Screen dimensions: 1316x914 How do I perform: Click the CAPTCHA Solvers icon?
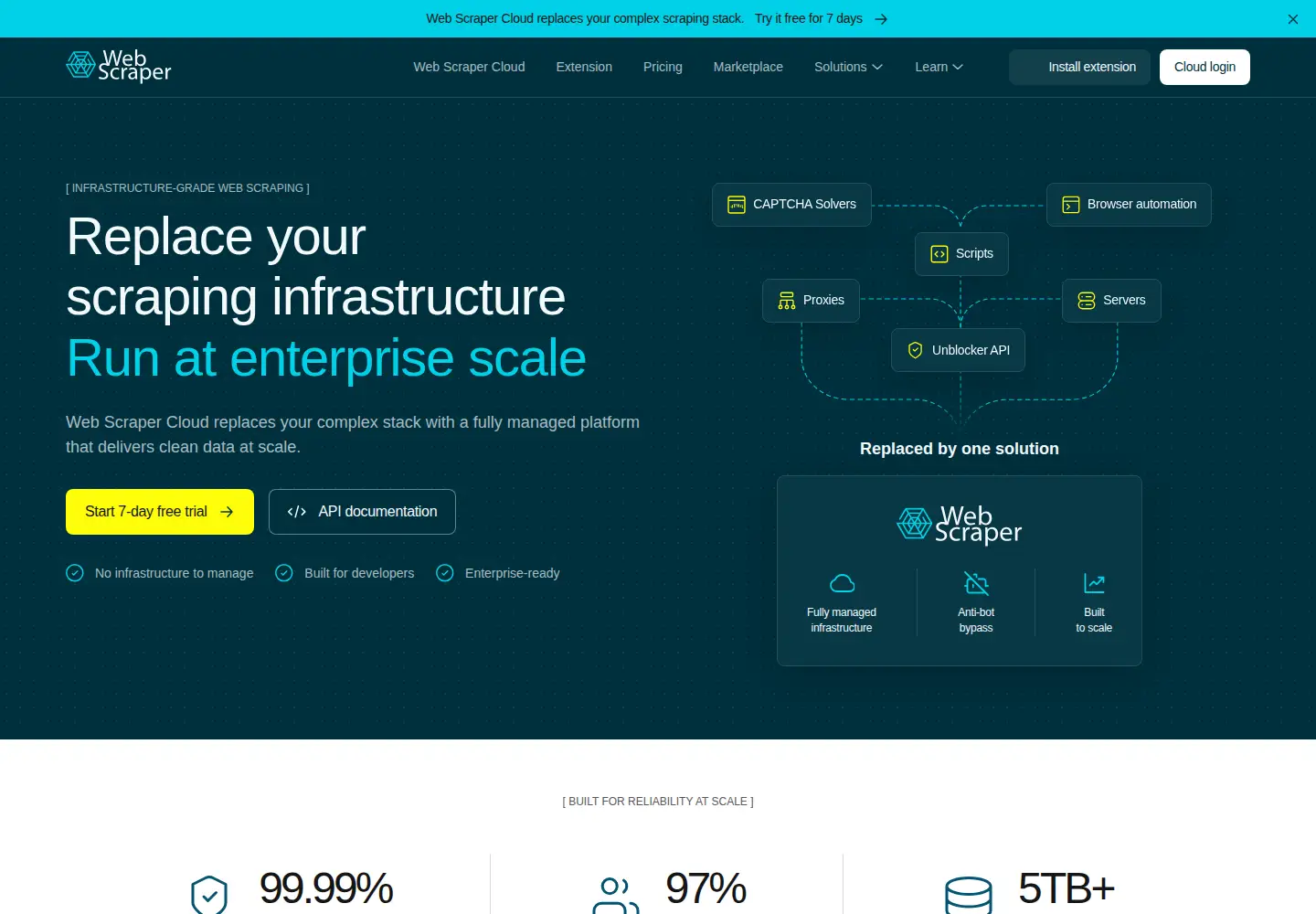(737, 205)
